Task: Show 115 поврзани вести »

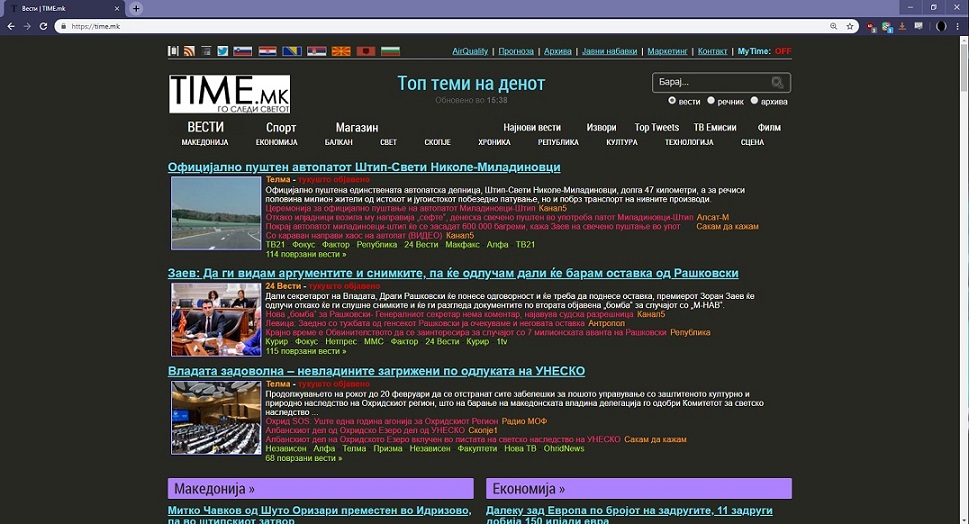Action: [306, 351]
